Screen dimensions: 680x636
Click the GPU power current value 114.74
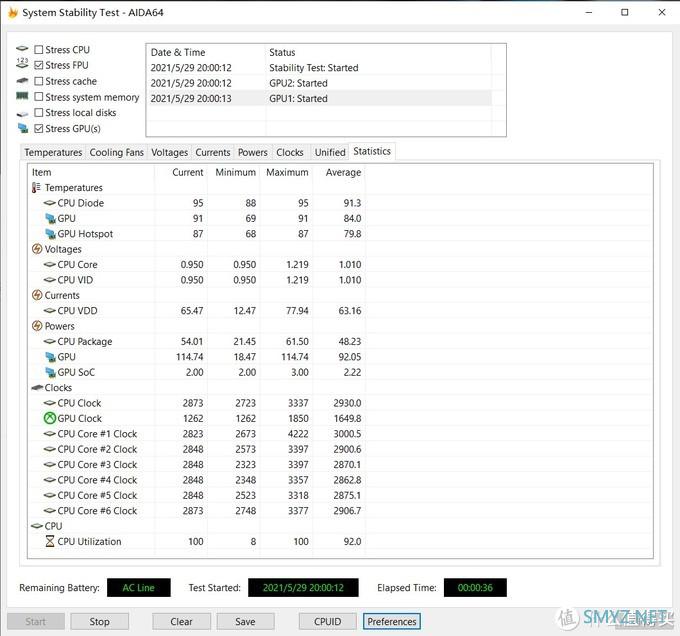tap(190, 356)
